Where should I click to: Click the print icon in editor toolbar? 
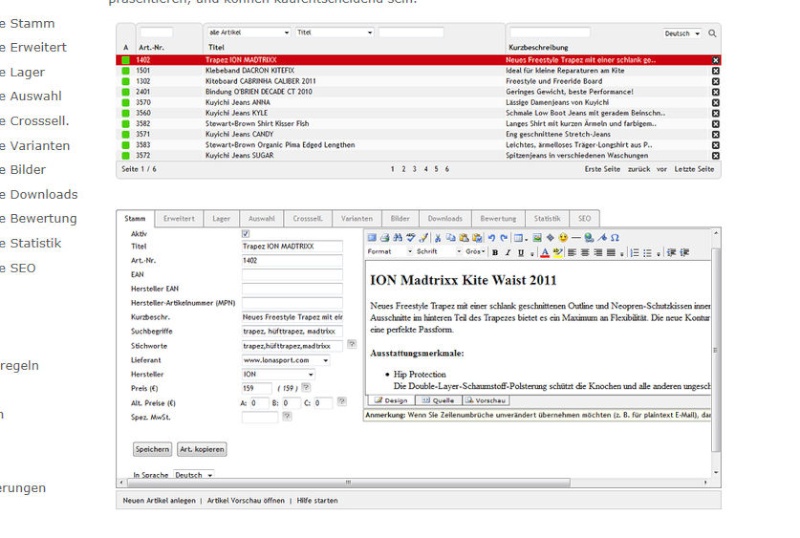click(385, 237)
